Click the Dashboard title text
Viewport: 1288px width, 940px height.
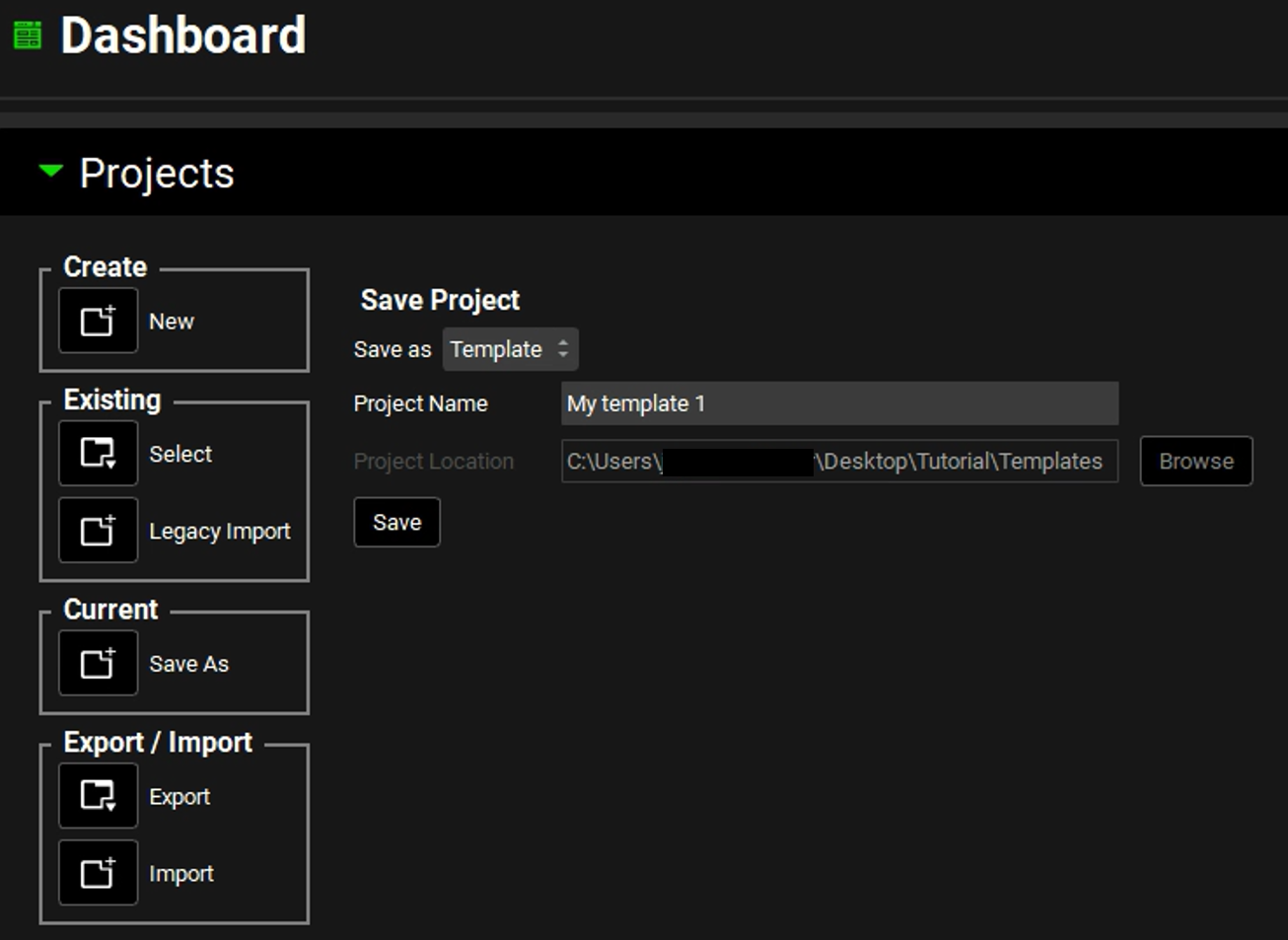click(x=183, y=36)
